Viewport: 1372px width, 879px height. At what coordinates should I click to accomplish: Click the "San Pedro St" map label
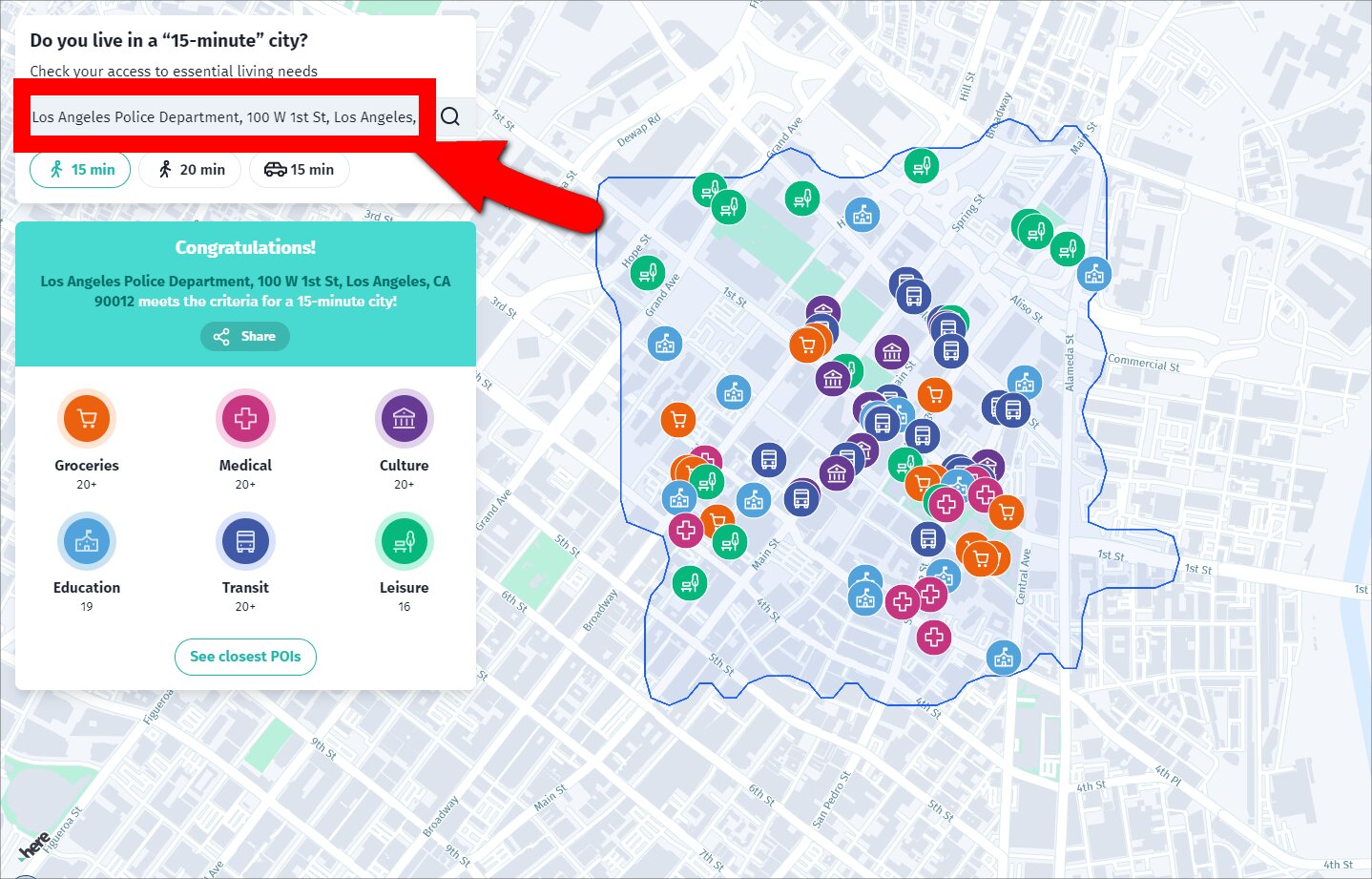(x=829, y=800)
